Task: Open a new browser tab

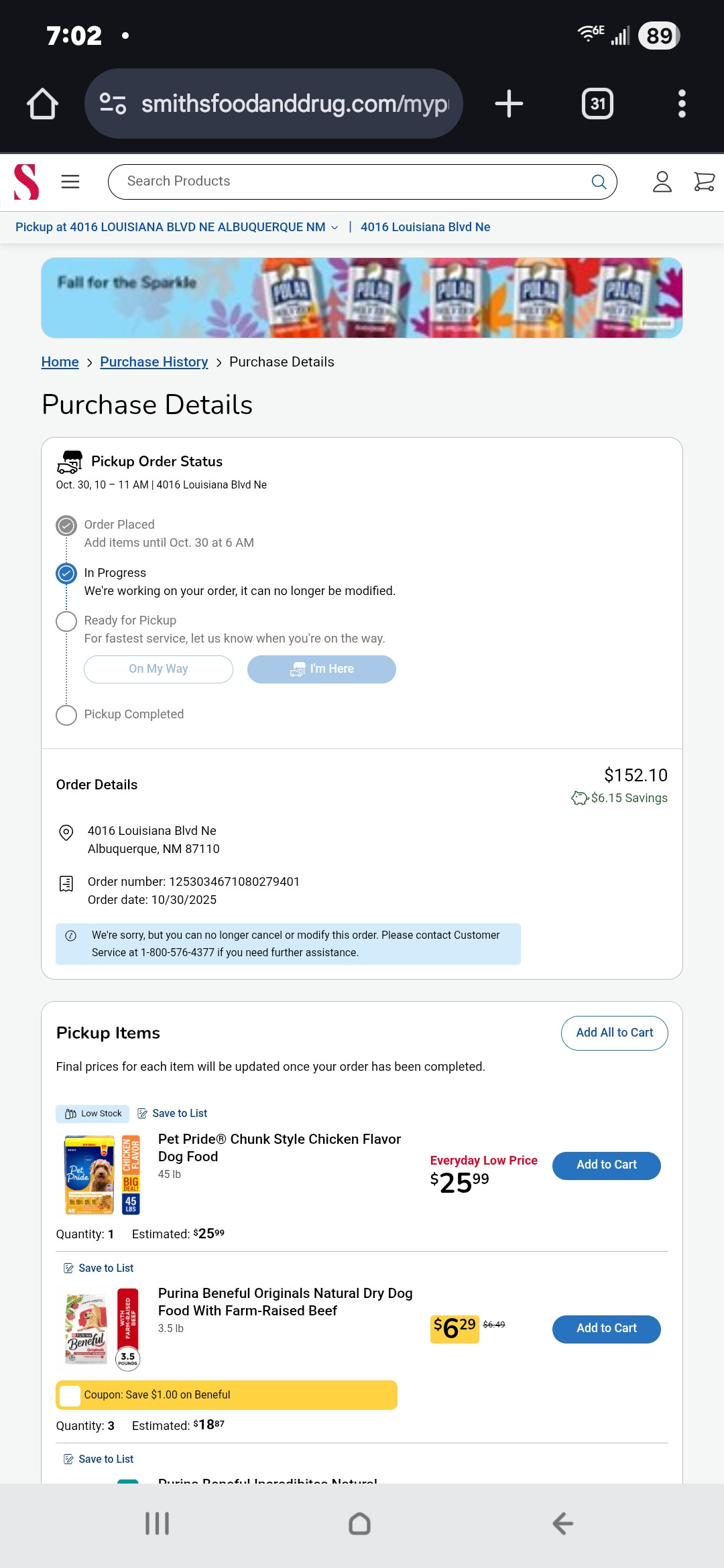Action: pyautogui.click(x=509, y=104)
